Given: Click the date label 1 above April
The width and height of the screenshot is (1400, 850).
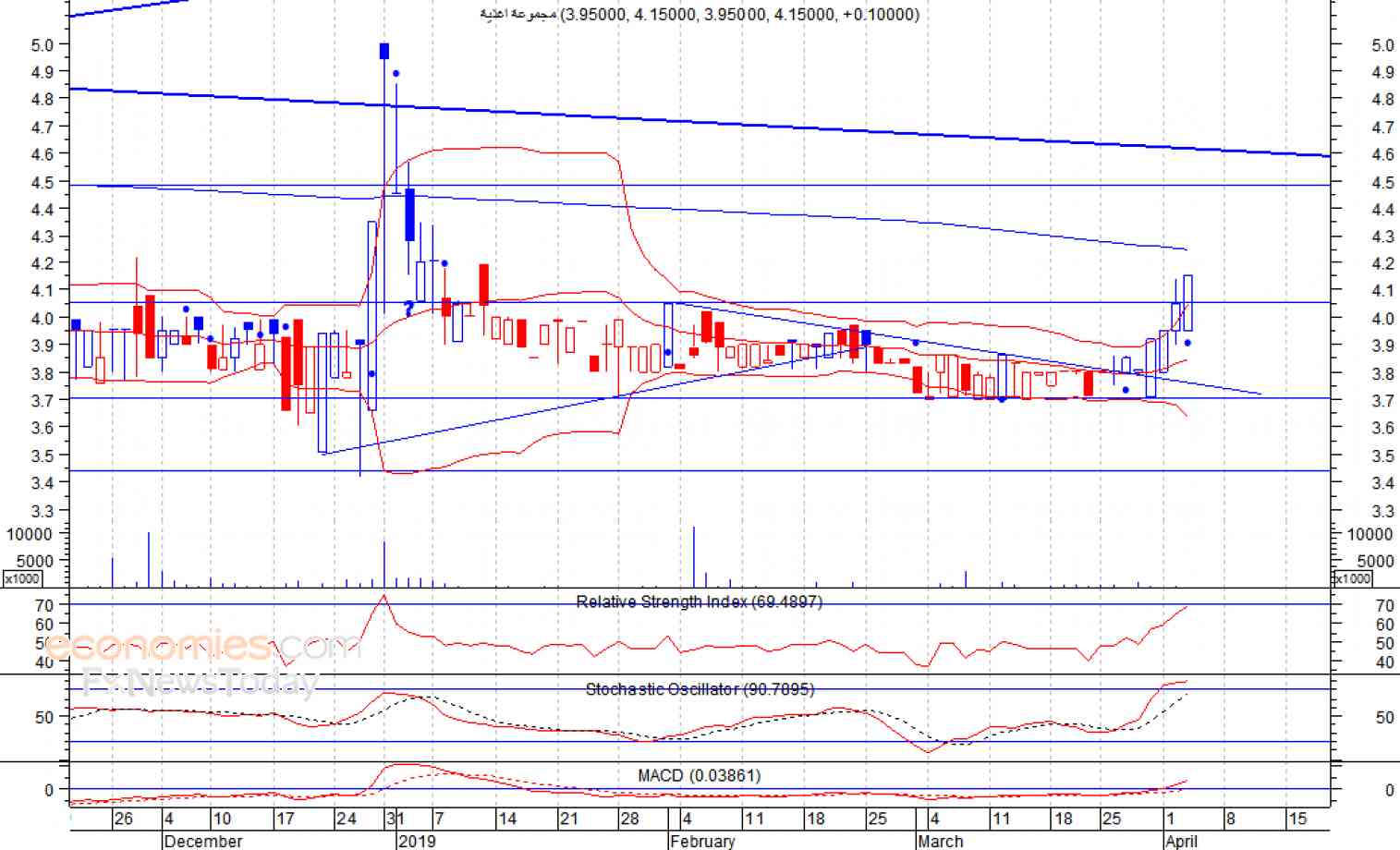Looking at the screenshot, I should pyautogui.click(x=1170, y=819).
